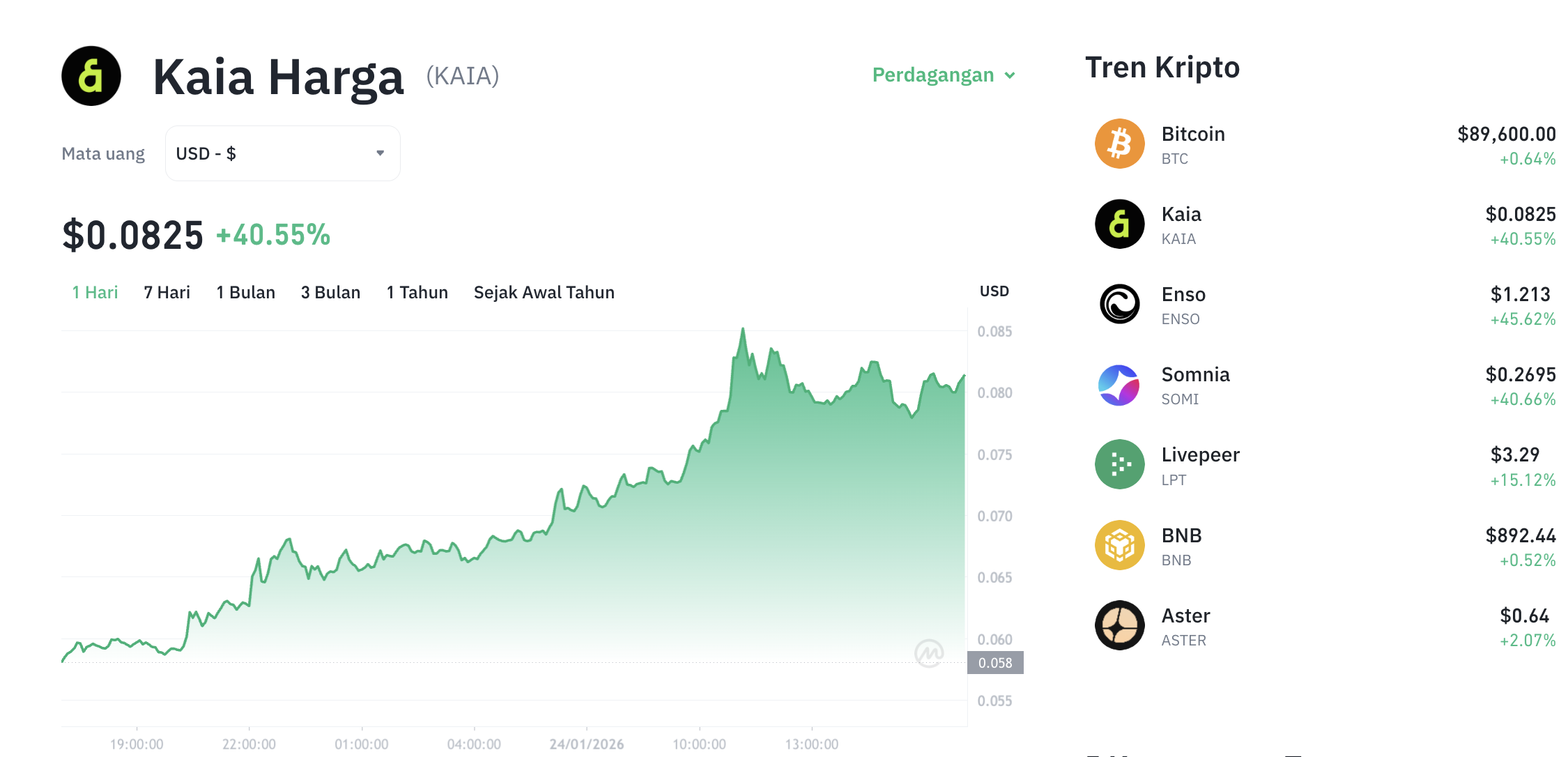
Task: Switch to the 3 Bulan tab
Action: click(330, 292)
